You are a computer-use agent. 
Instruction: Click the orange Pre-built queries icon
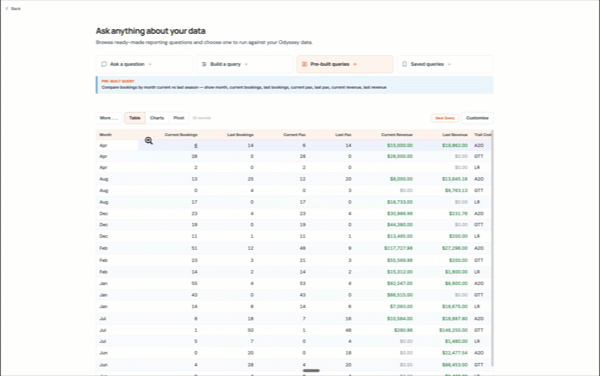coord(305,64)
